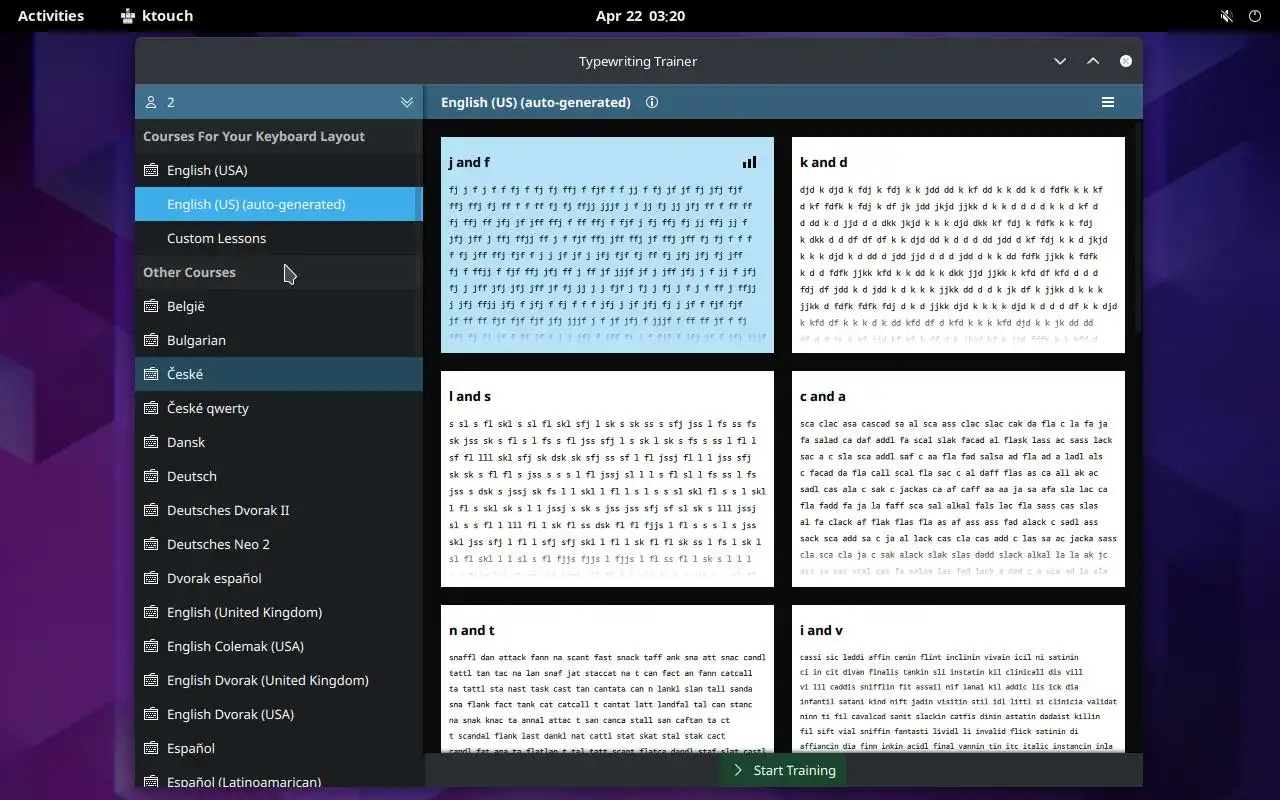Click the window title bar down-chevron
The width and height of the screenshot is (1280, 800).
tap(1060, 61)
